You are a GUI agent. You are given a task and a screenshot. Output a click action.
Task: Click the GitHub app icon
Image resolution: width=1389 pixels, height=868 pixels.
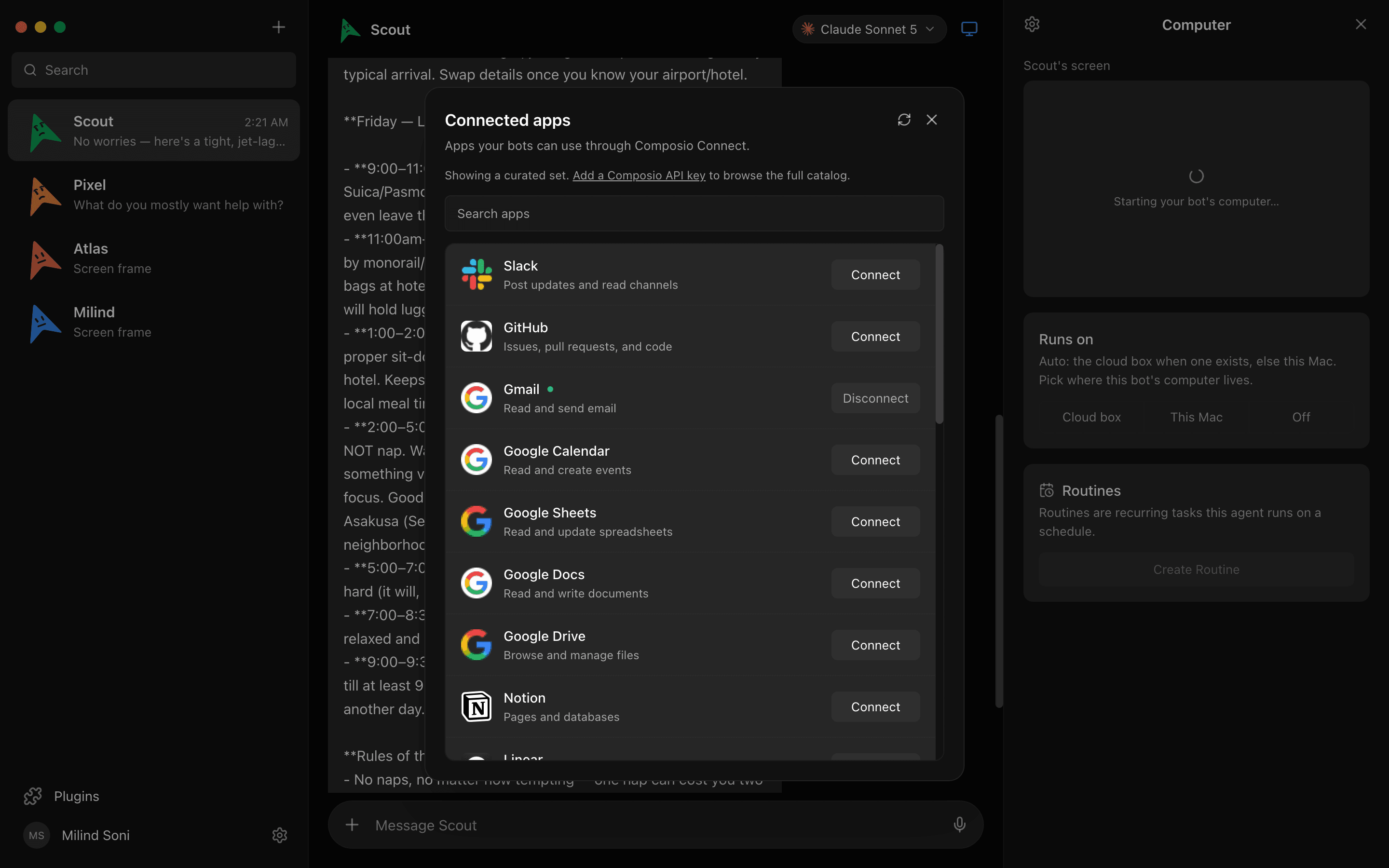pyautogui.click(x=477, y=336)
